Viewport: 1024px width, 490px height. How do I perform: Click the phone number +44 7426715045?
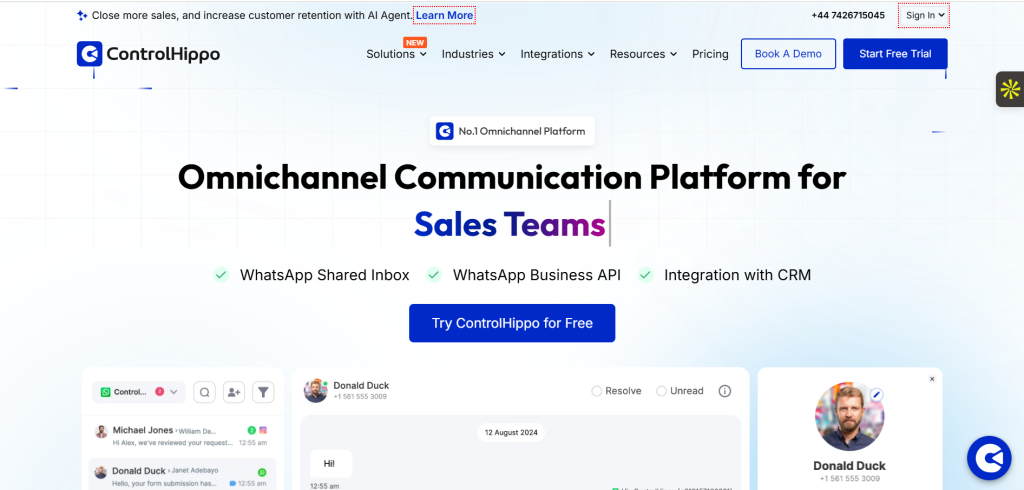848,15
